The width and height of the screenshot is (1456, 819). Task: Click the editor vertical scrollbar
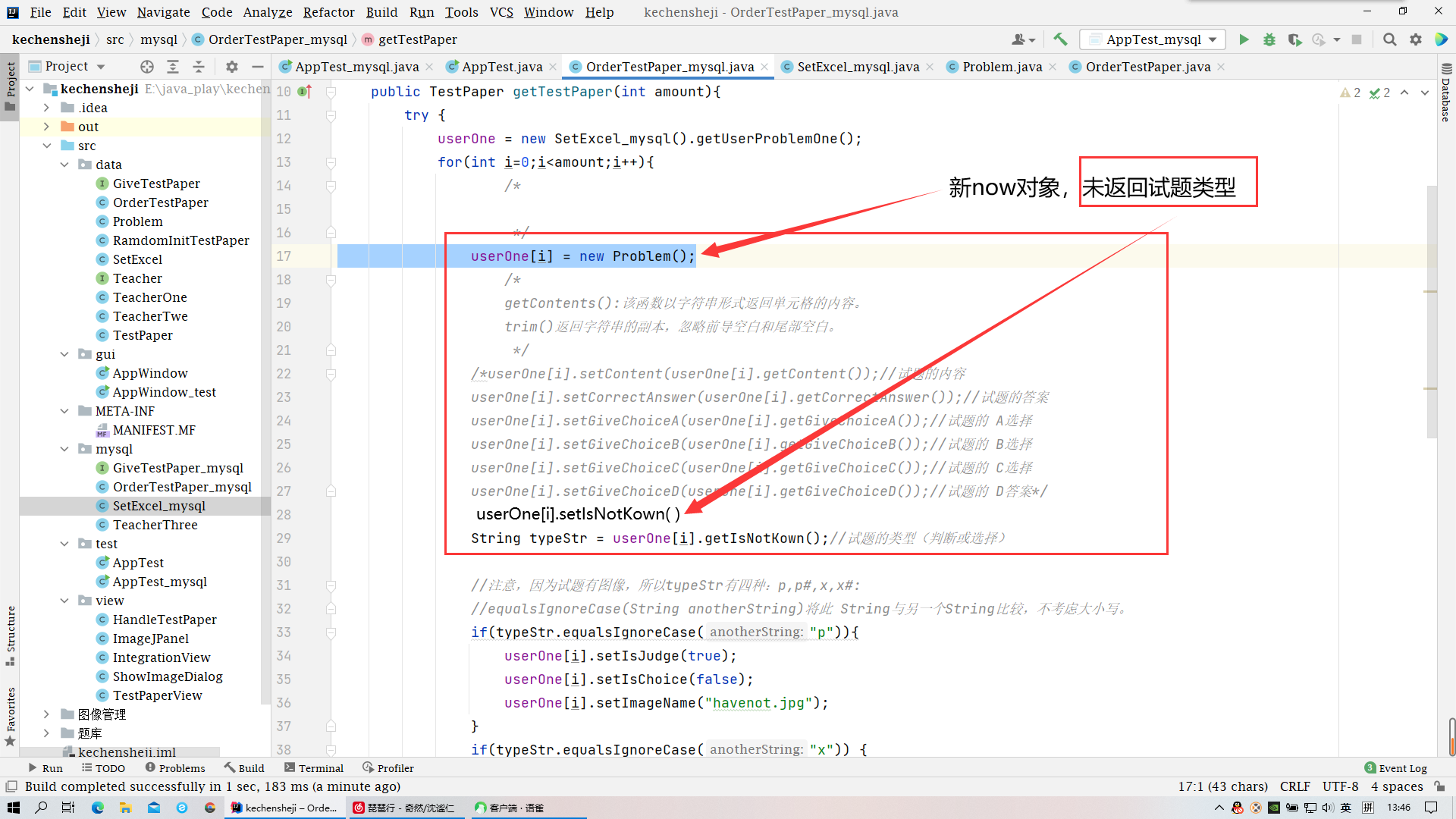[x=1431, y=311]
